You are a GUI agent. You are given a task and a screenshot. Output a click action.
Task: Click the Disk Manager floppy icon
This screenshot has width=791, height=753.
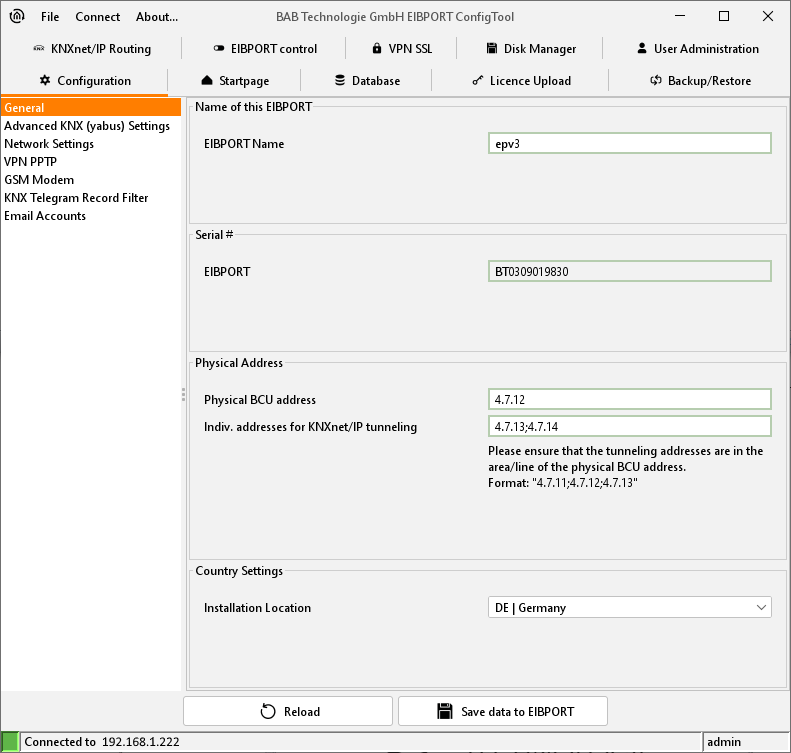pos(493,49)
